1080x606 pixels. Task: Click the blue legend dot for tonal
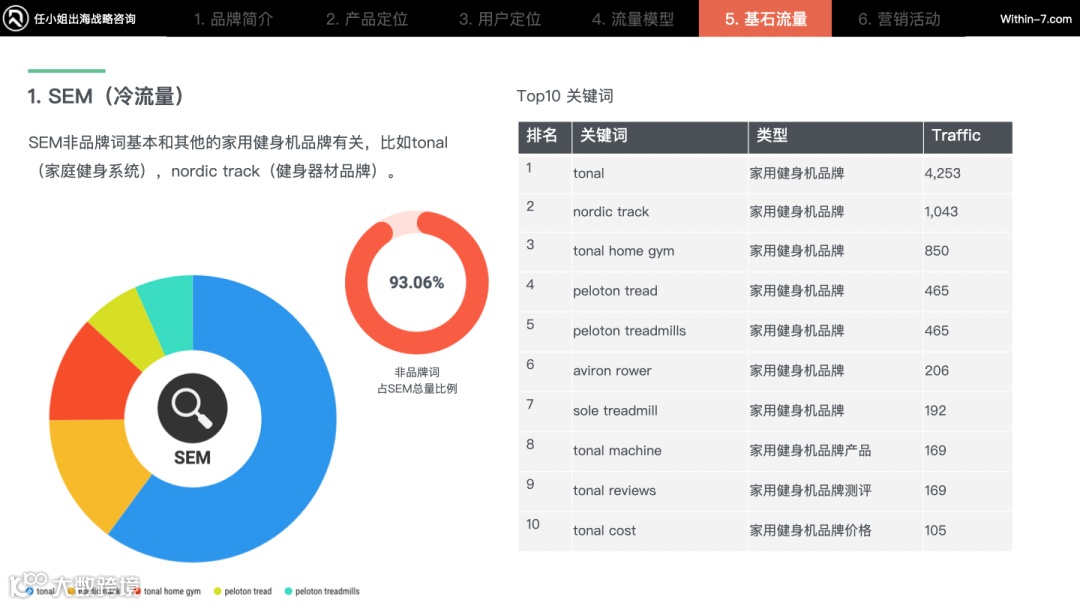pyautogui.click(x=28, y=590)
